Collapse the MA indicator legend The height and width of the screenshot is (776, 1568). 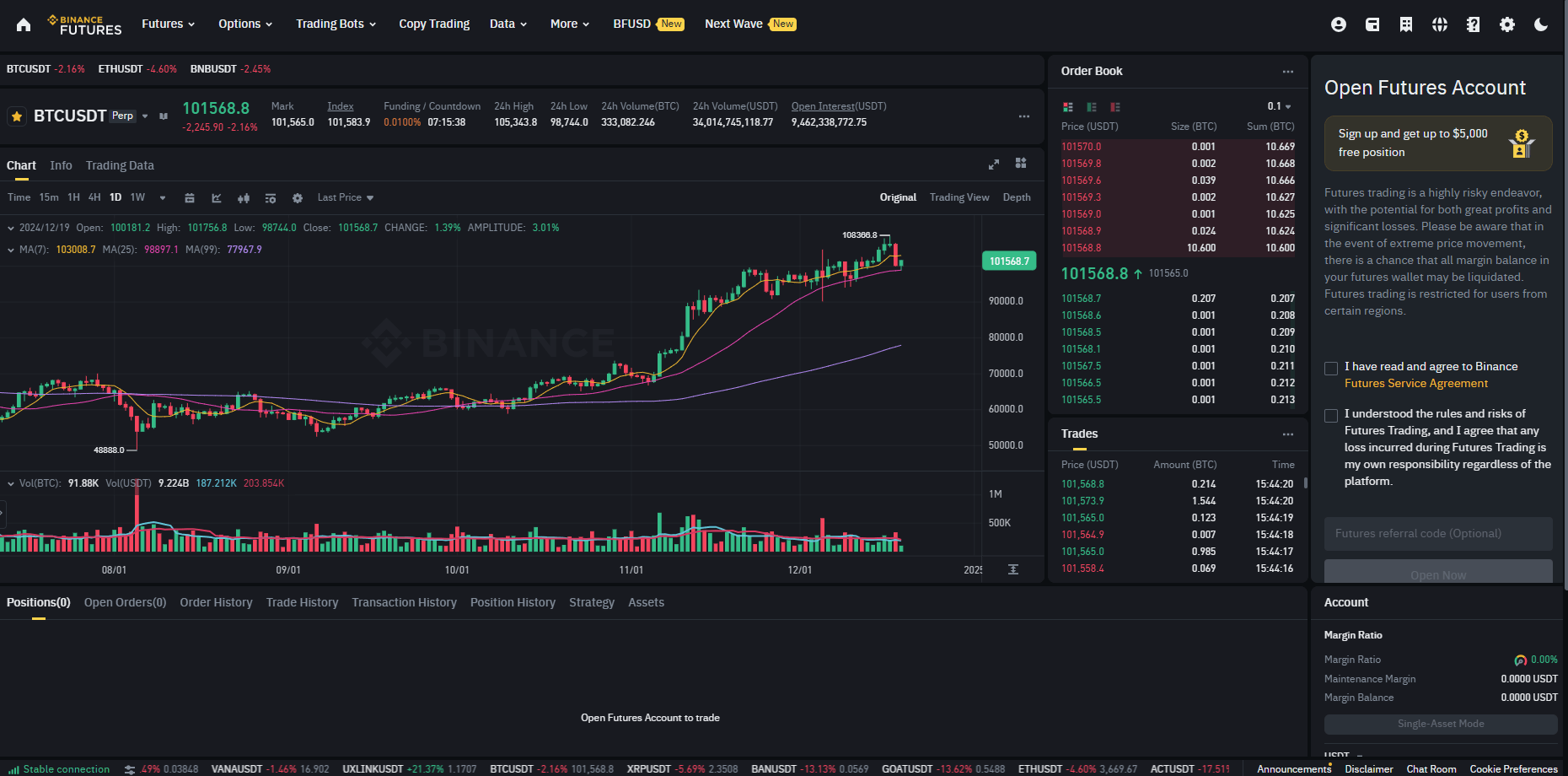pyautogui.click(x=11, y=250)
